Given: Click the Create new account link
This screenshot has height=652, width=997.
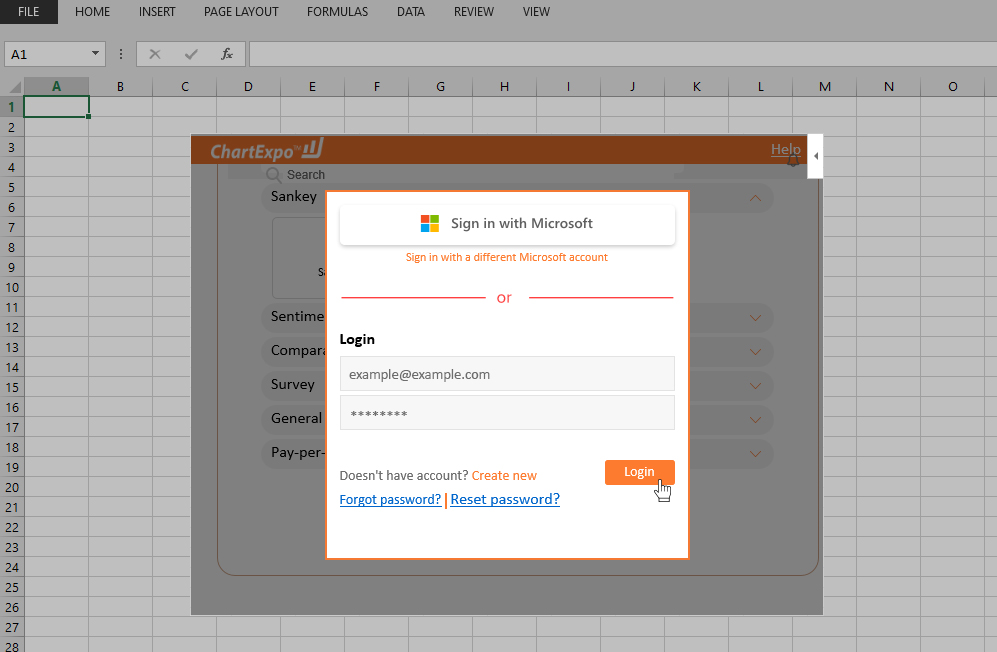Looking at the screenshot, I should tap(504, 476).
